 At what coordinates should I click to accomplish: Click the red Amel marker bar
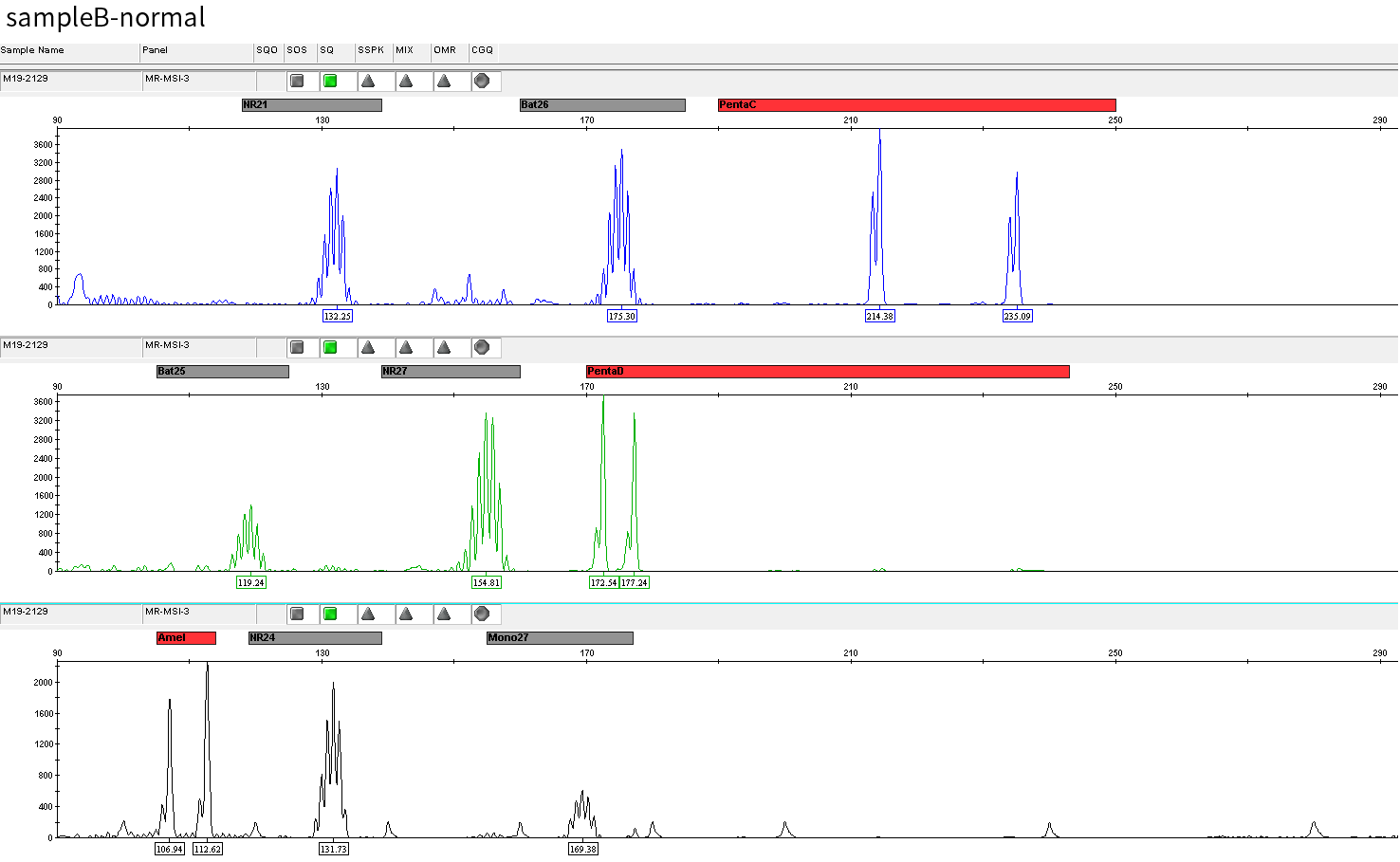tap(186, 638)
